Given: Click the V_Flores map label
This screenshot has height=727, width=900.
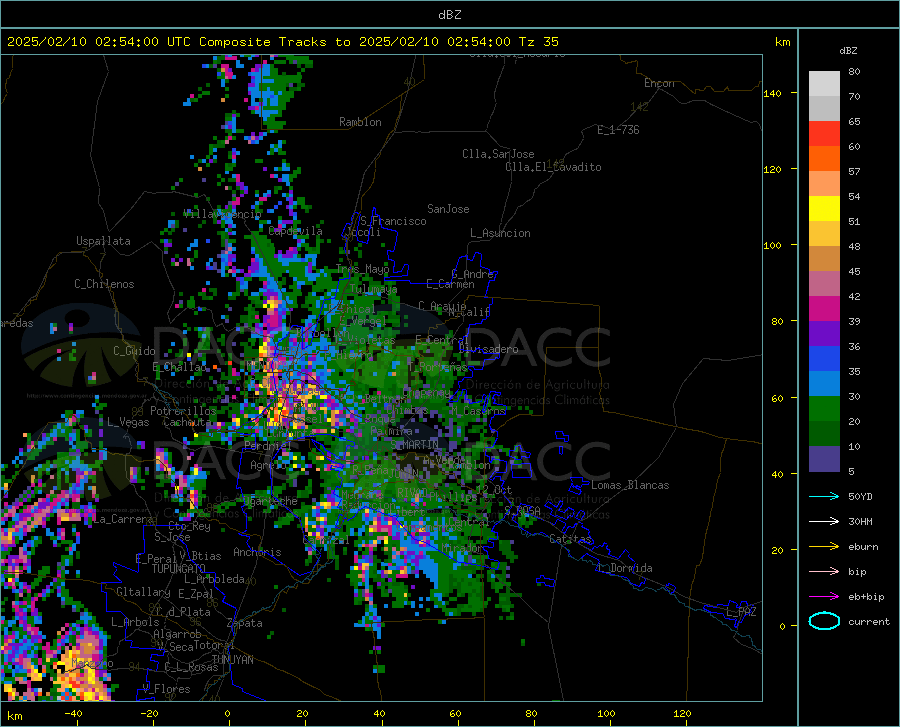Looking at the screenshot, I should coord(166,689).
